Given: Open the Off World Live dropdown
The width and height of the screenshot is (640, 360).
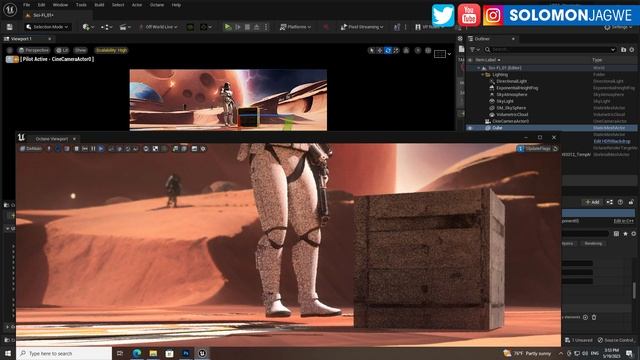Looking at the screenshot, I should [158, 27].
